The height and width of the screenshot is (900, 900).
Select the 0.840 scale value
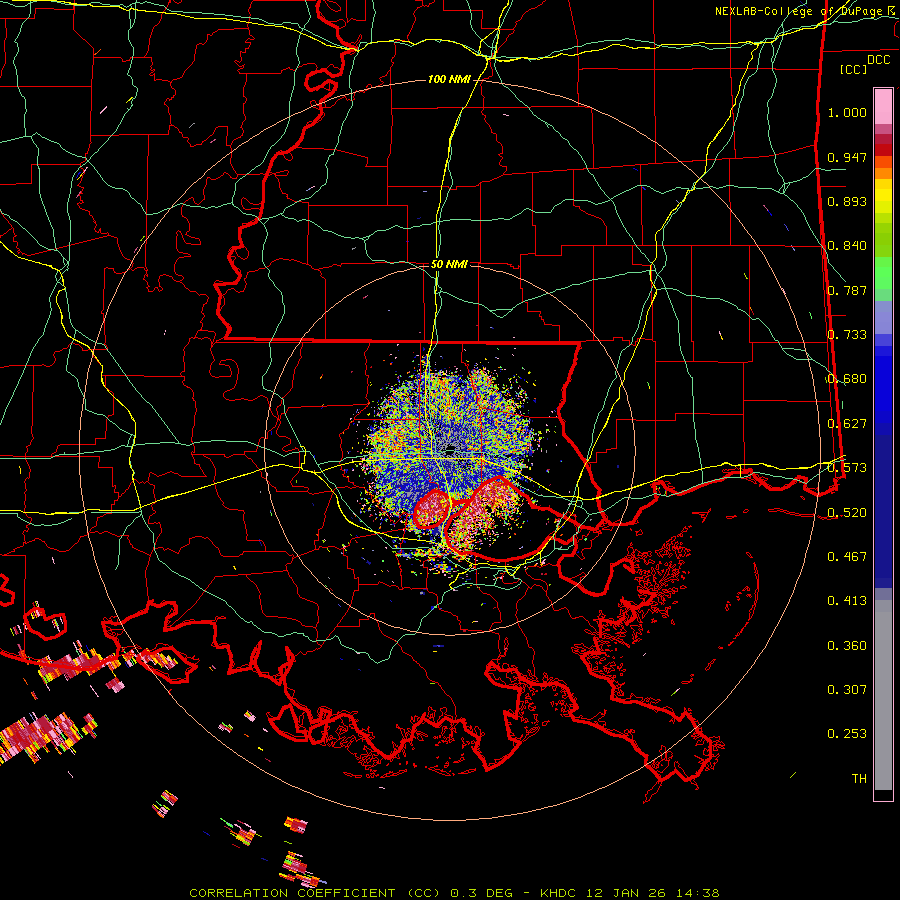pyautogui.click(x=847, y=246)
